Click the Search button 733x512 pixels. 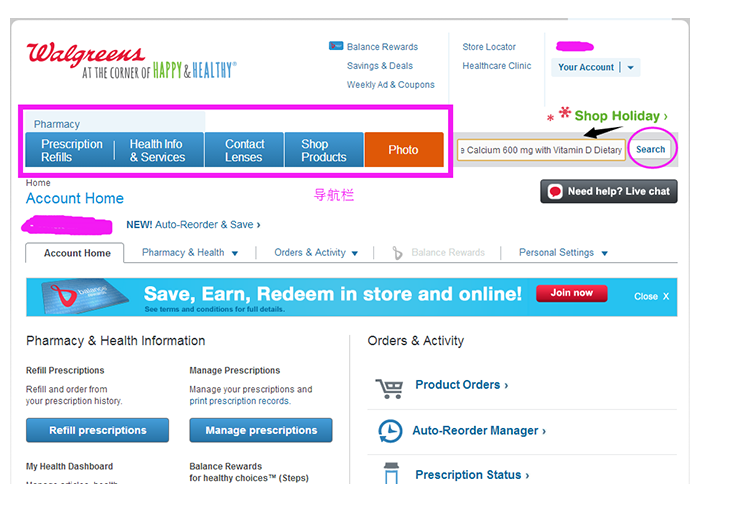(x=650, y=150)
